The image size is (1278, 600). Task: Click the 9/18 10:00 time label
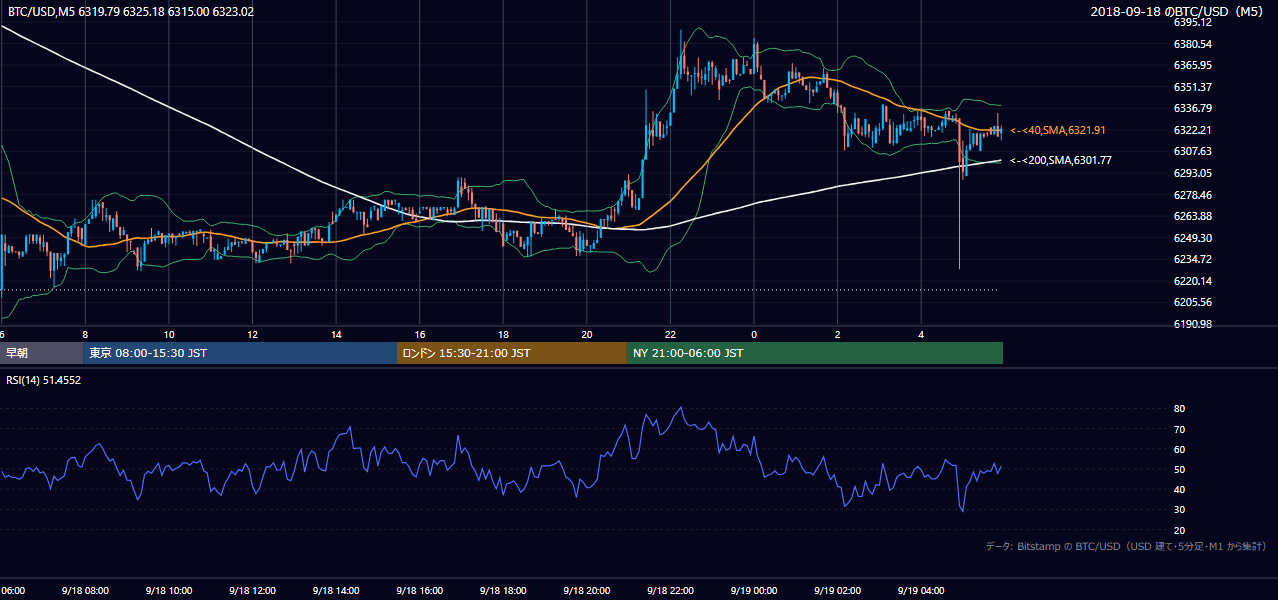[x=168, y=591]
